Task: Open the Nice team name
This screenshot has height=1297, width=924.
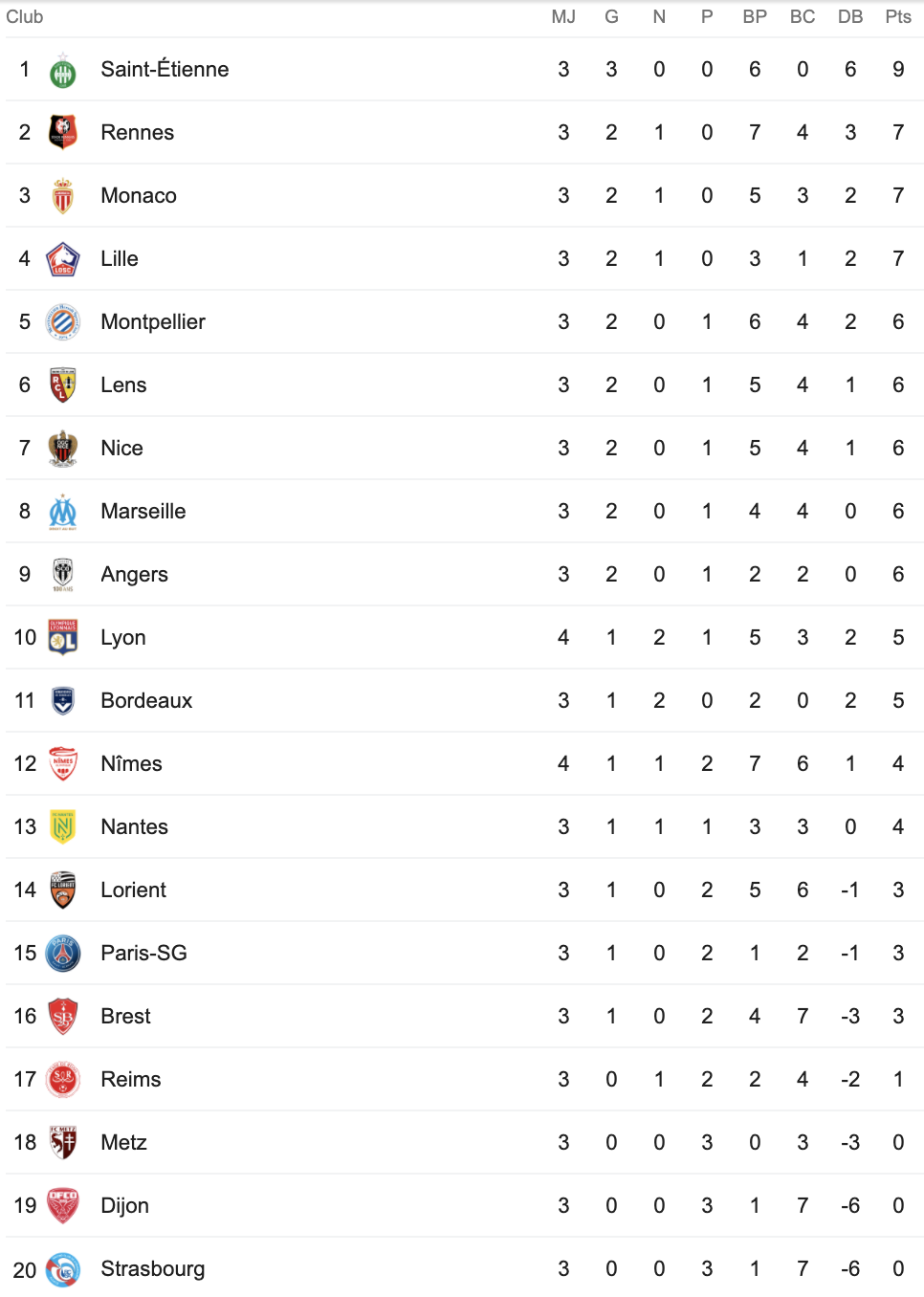Action: 121,449
